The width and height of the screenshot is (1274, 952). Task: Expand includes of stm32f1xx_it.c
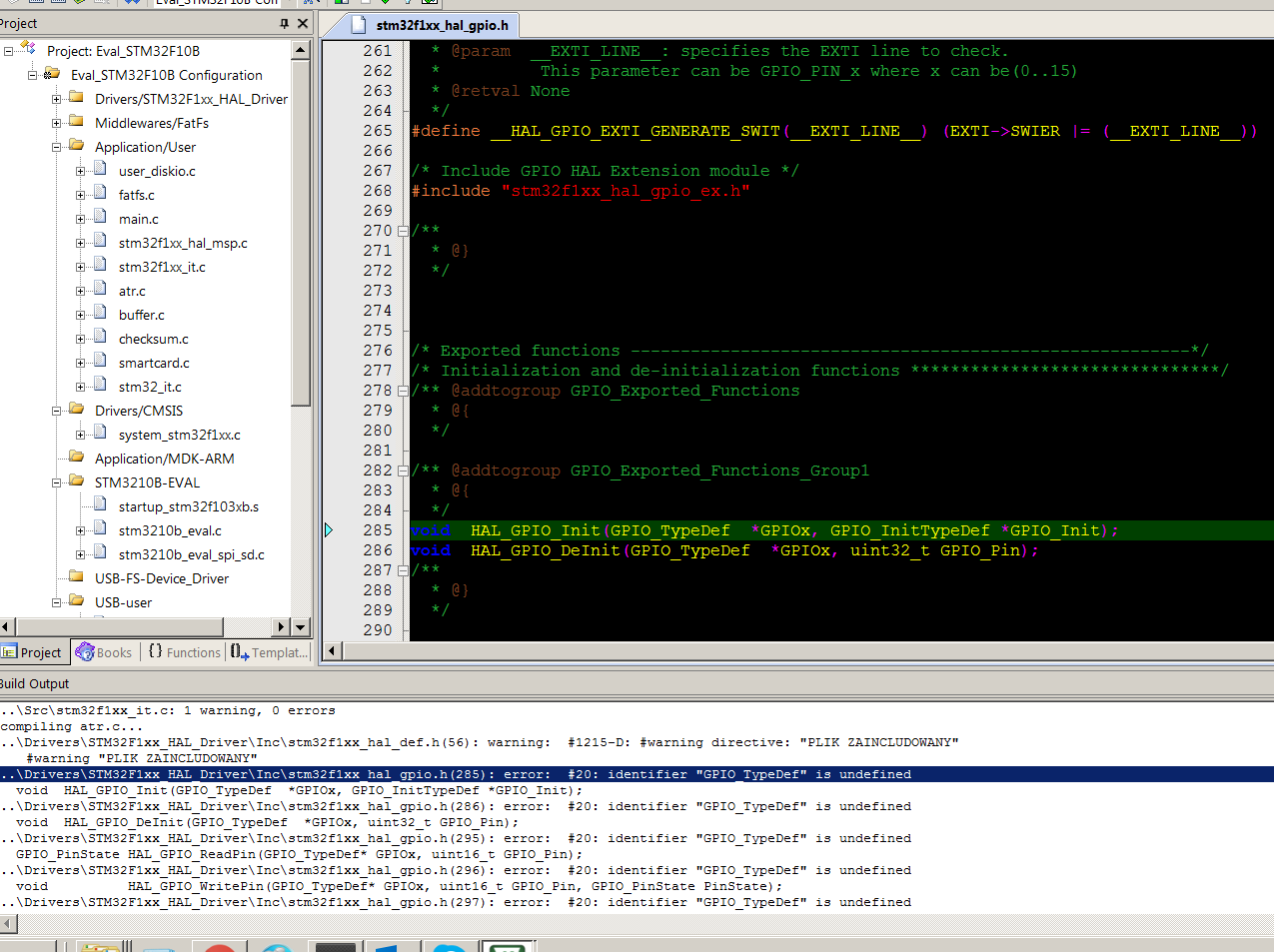(80, 267)
